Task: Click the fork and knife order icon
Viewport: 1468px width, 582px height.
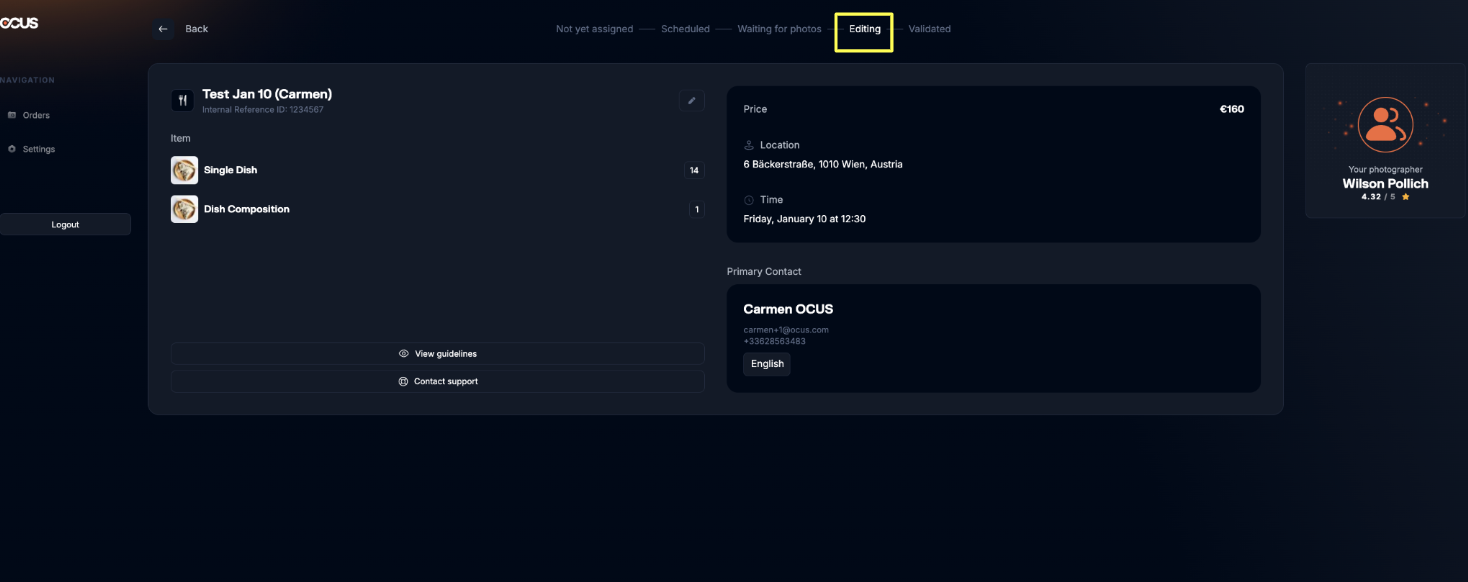Action: (183, 100)
